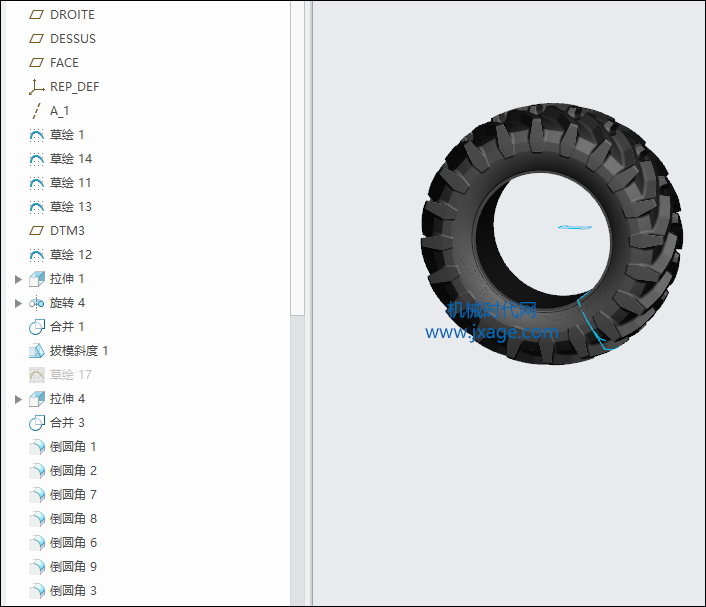Click the FACE datum plane icon
This screenshot has width=706, height=607.
36,63
